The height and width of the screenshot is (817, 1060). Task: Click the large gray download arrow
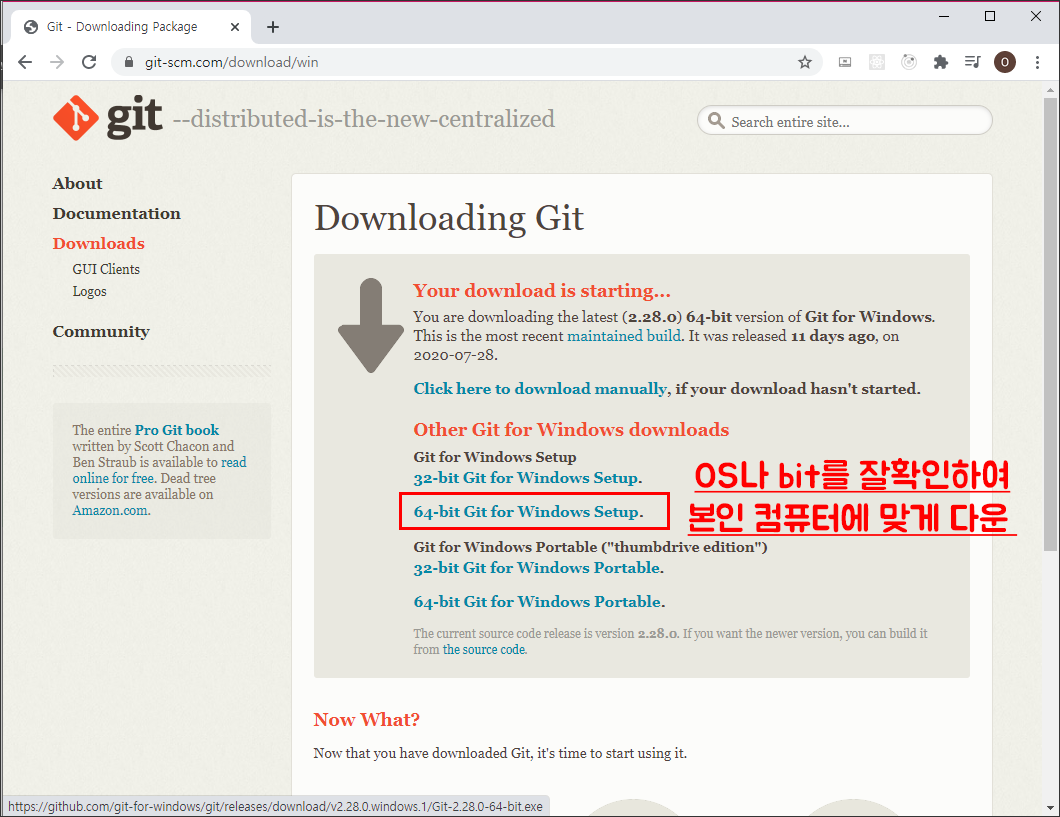(371, 325)
